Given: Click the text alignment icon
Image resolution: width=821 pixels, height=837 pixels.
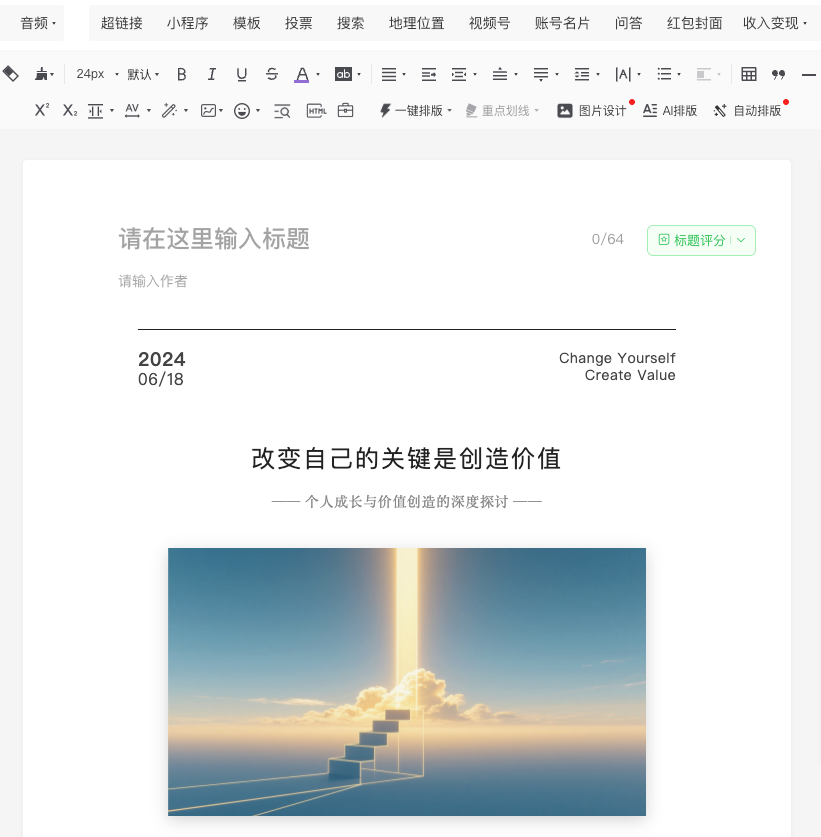Looking at the screenshot, I should tap(389, 74).
